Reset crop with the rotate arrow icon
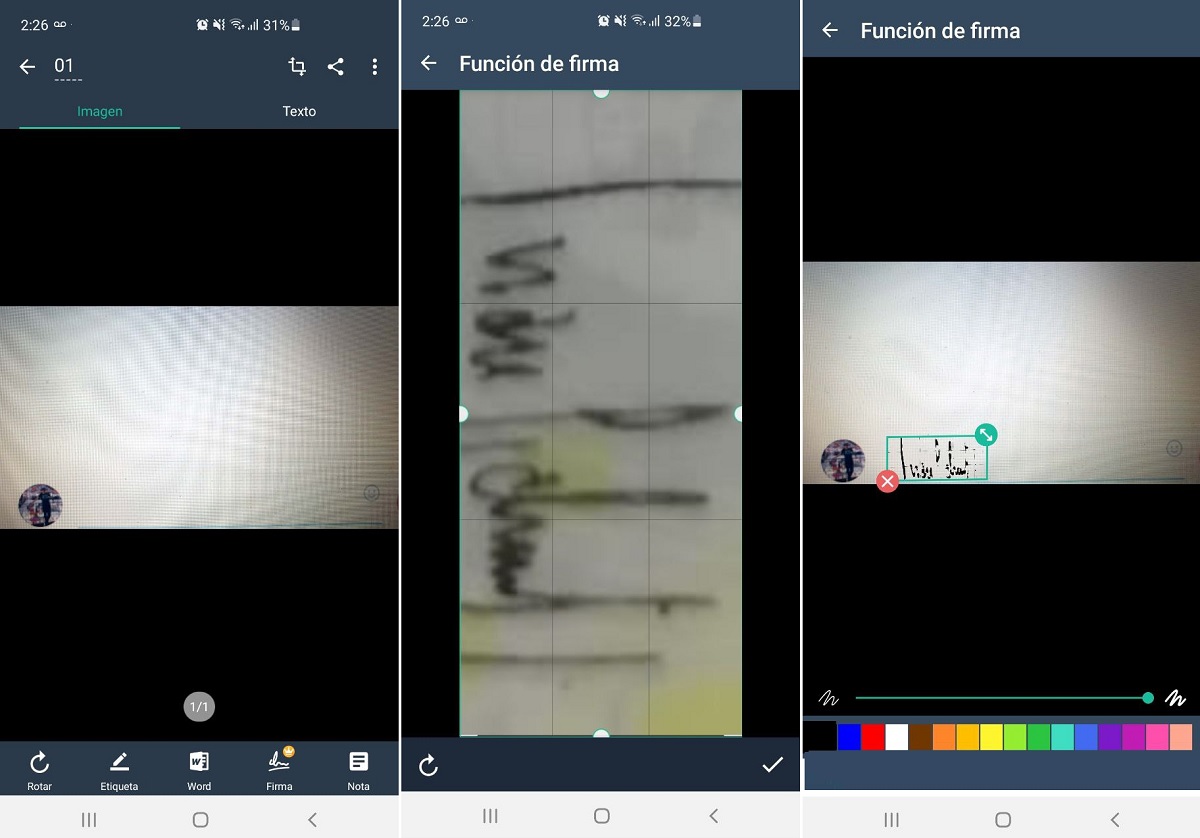The image size is (1200, 838). pos(428,766)
